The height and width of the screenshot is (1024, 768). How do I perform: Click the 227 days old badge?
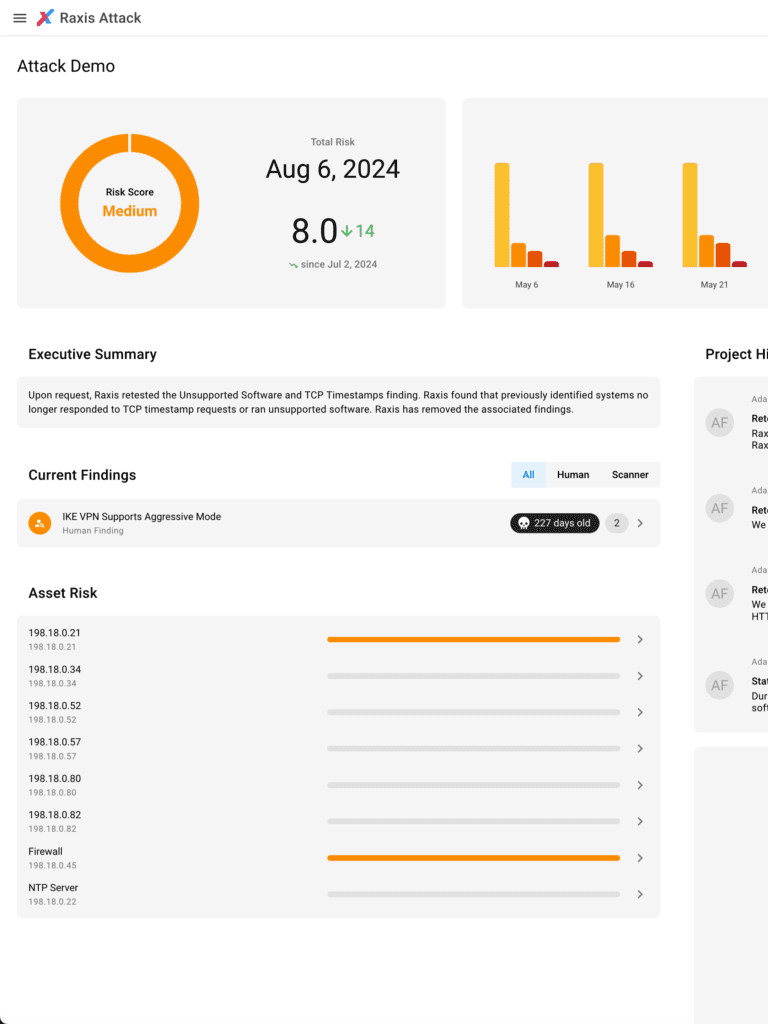point(554,523)
